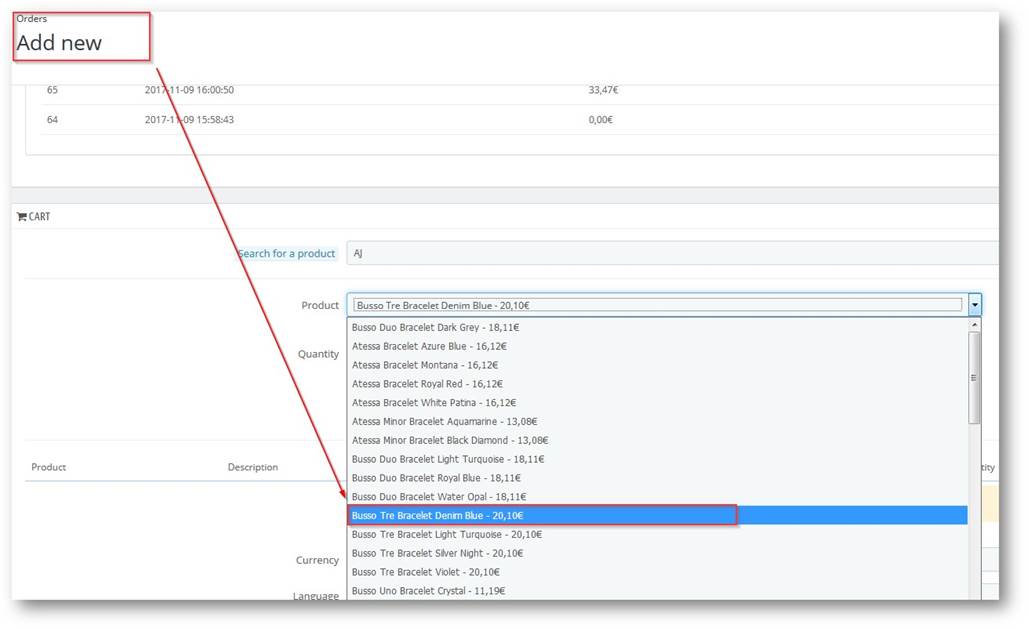1028x628 pixels.
Task: Click the Search for a product label
Action: 287,253
